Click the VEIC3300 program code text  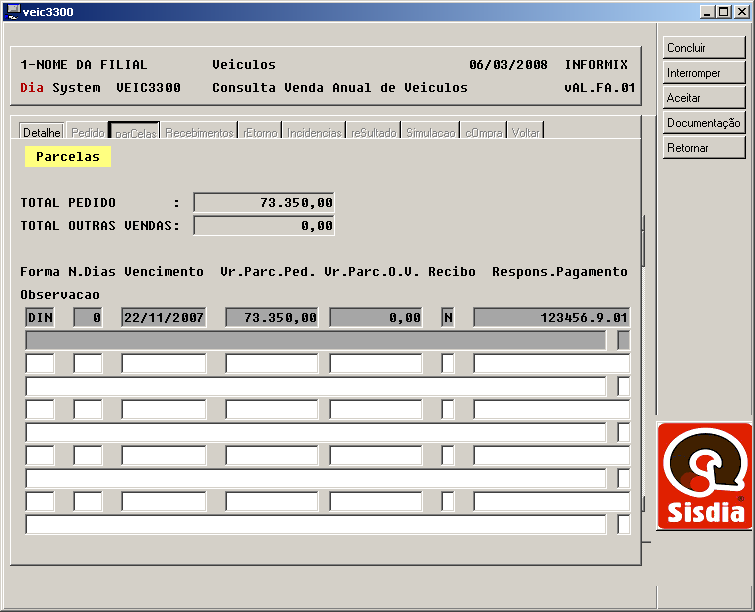pyautogui.click(x=148, y=88)
